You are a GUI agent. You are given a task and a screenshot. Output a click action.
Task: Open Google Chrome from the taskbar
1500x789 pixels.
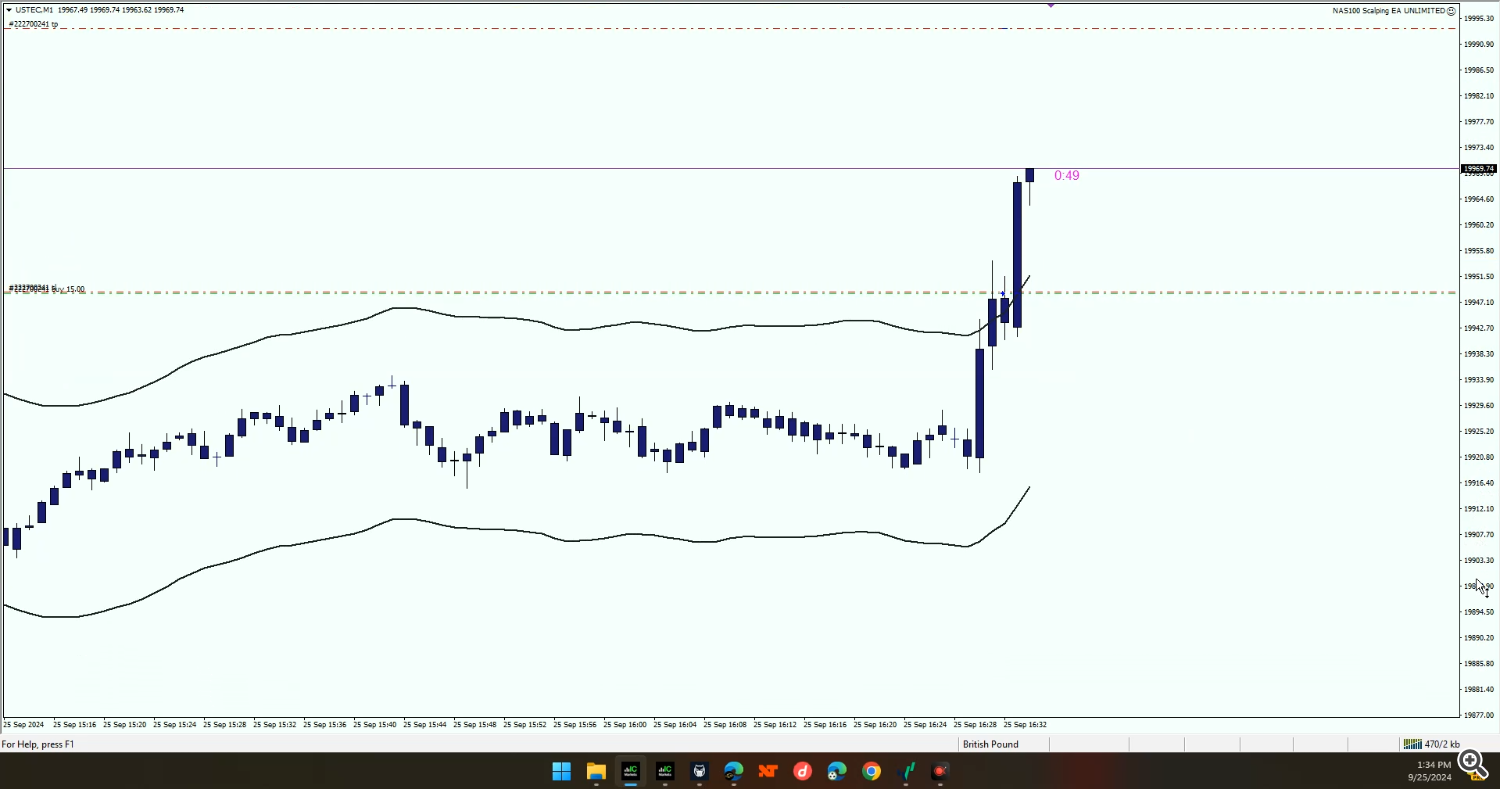[871, 771]
